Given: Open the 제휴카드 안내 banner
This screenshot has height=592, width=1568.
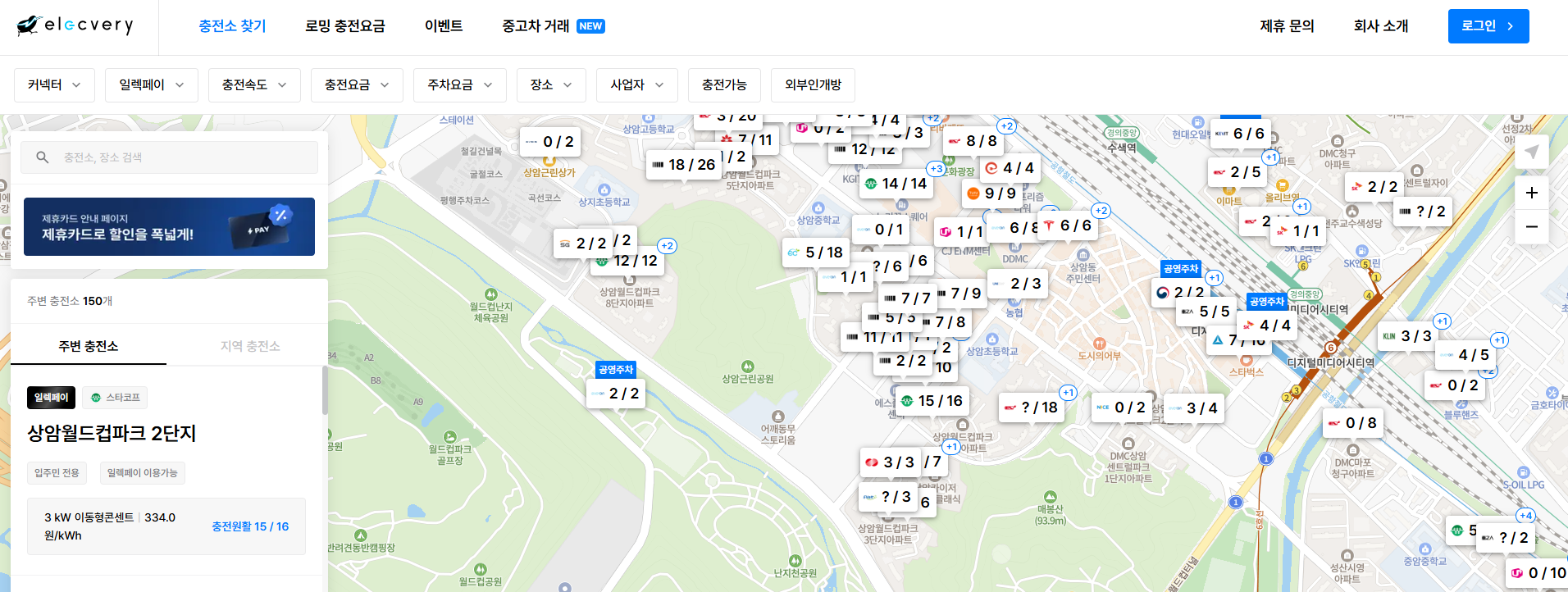Looking at the screenshot, I should point(169,226).
